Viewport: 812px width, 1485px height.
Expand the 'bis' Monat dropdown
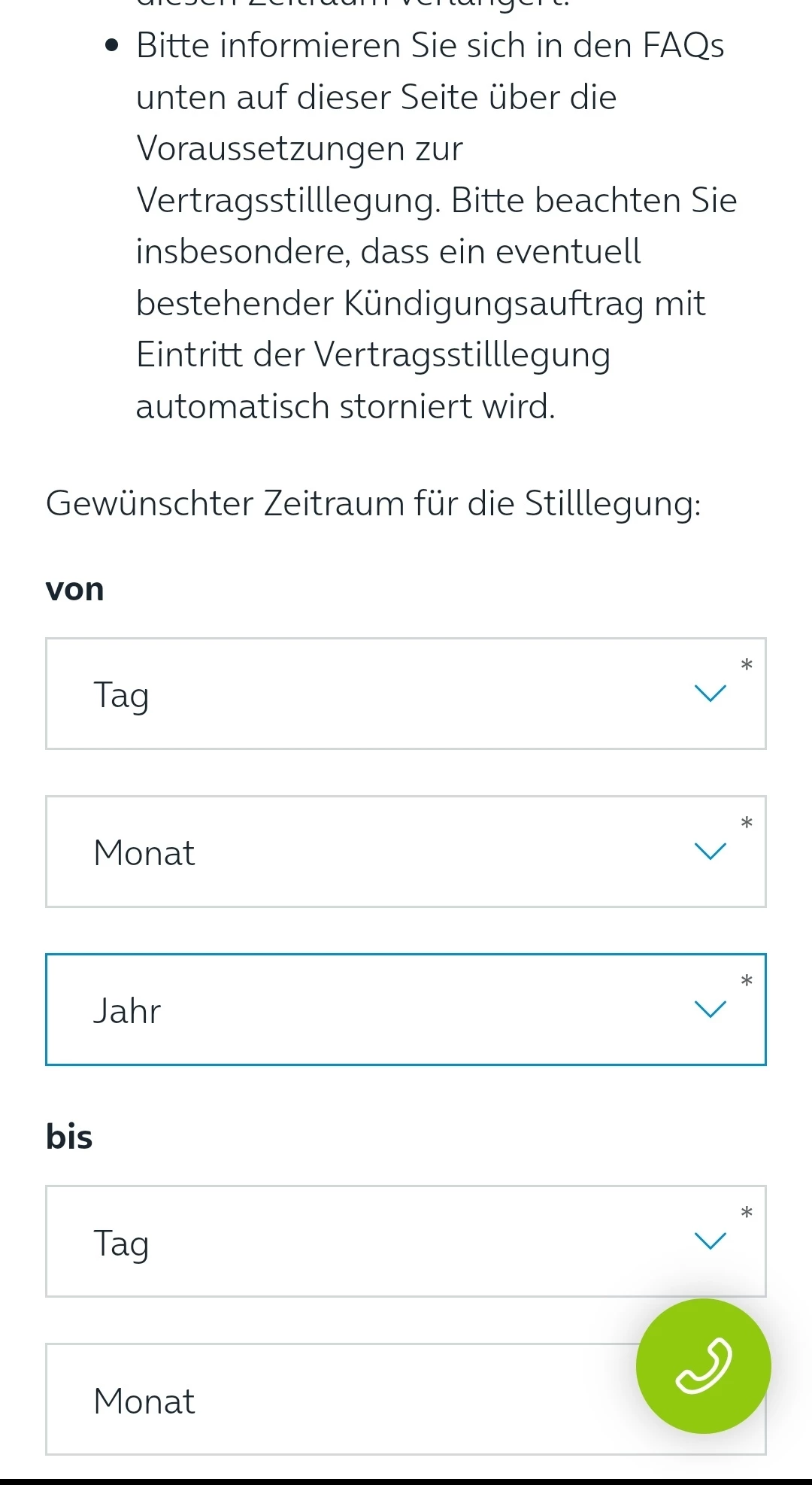[x=338, y=1399]
